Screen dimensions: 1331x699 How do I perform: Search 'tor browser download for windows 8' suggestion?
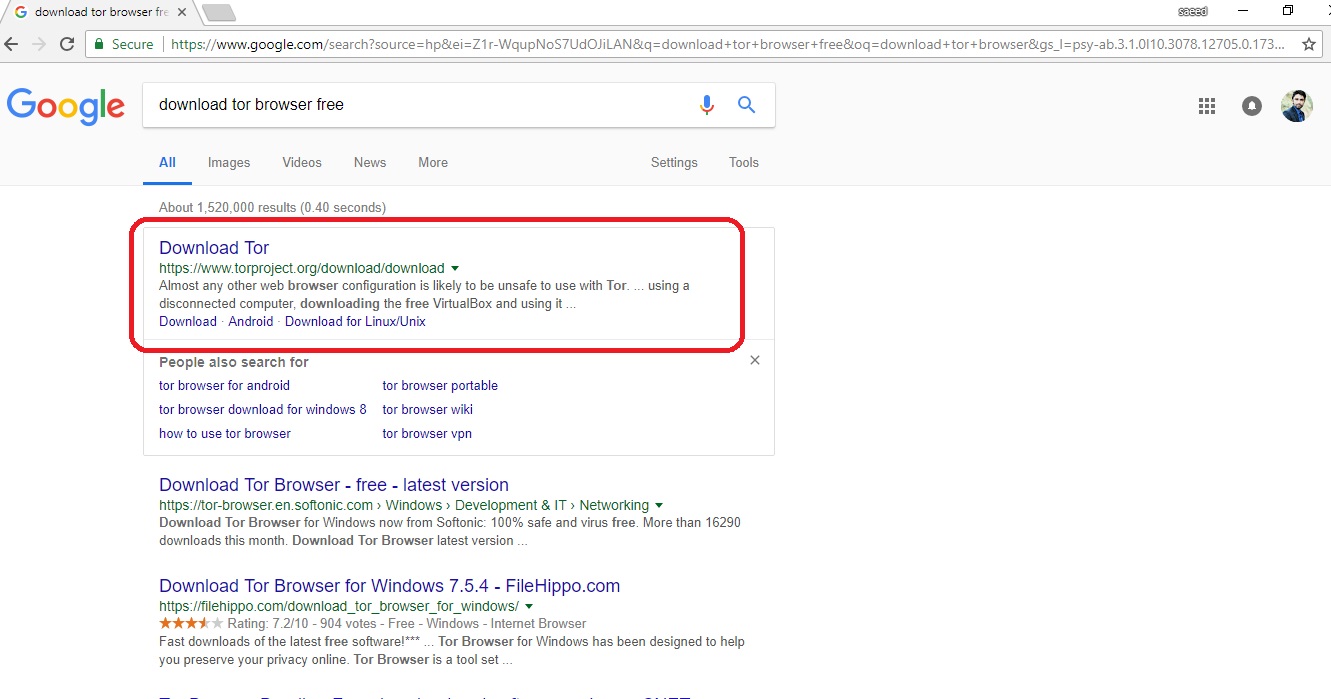263,409
